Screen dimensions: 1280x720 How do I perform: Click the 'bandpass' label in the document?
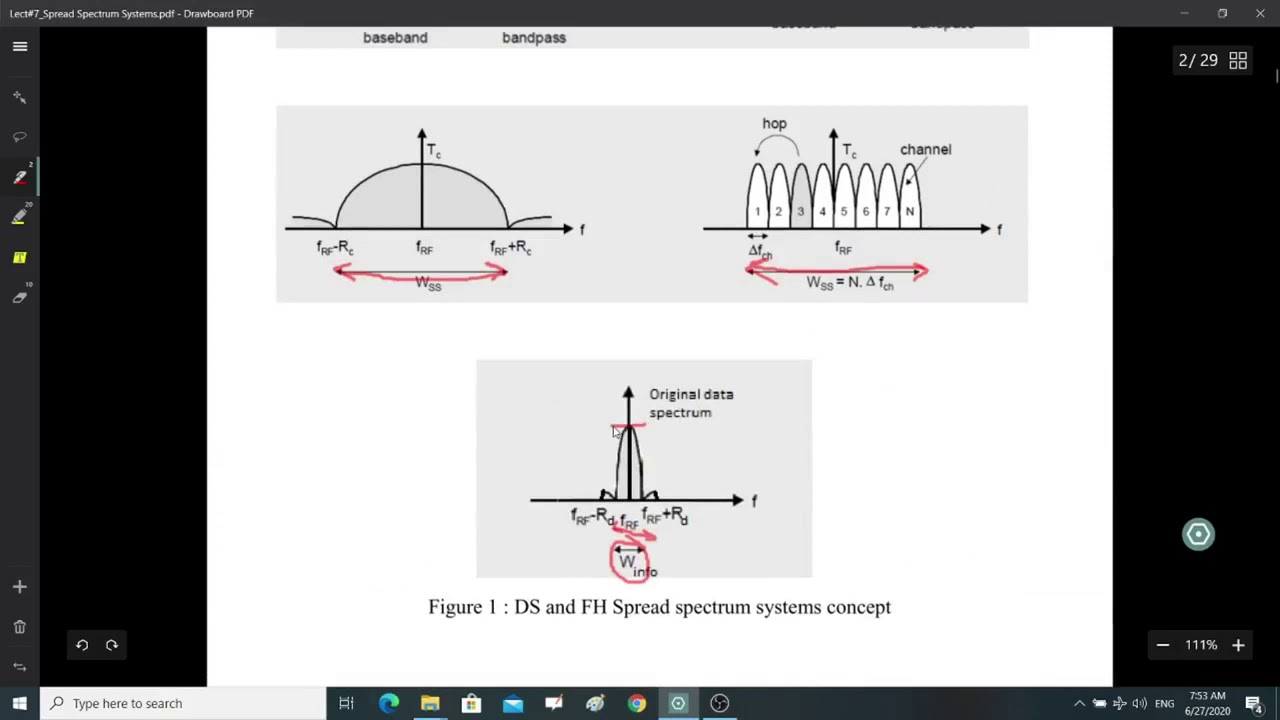[534, 37]
